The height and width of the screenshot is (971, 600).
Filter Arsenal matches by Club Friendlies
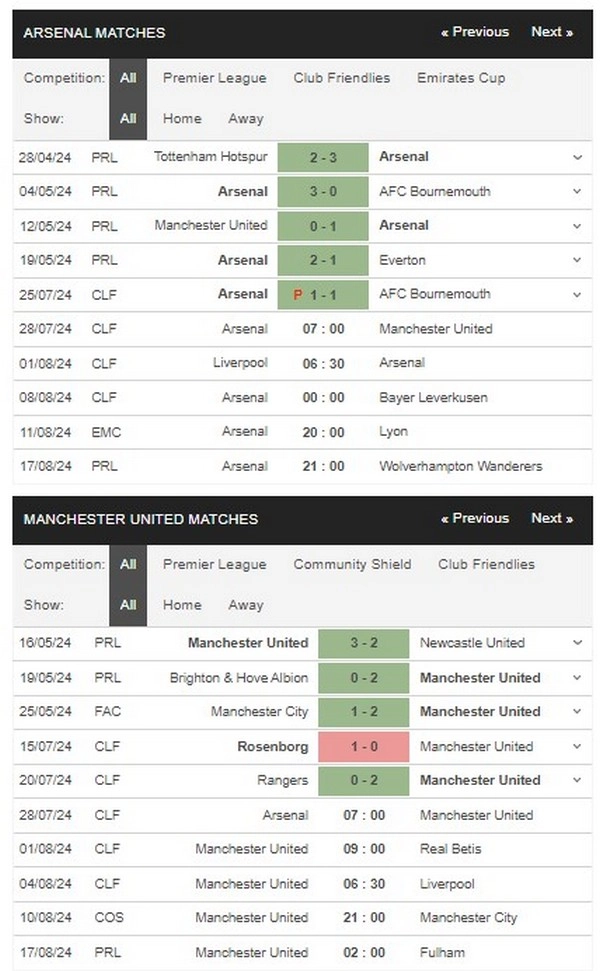coord(342,78)
